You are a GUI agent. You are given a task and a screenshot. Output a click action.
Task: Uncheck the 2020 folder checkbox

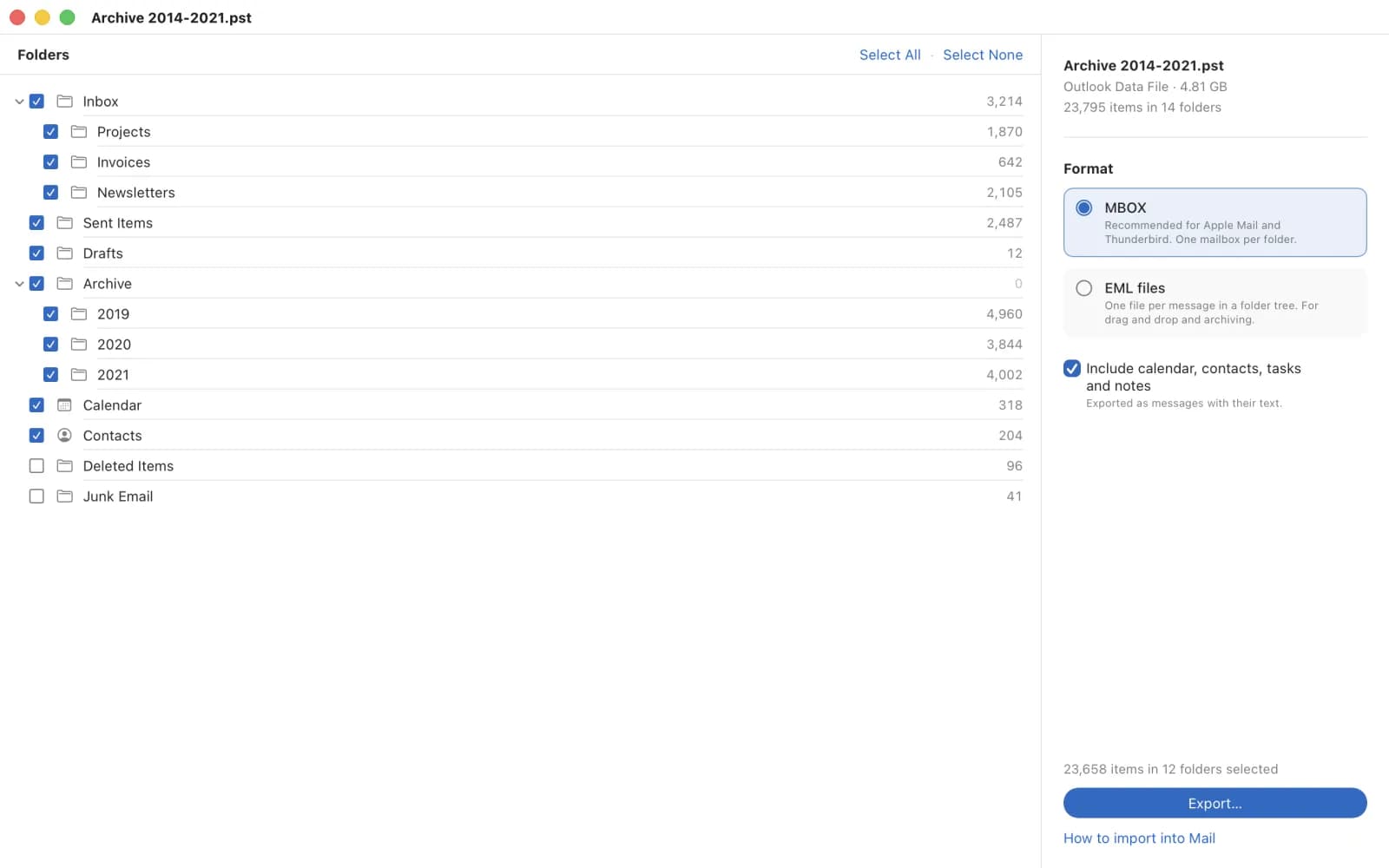pos(50,345)
